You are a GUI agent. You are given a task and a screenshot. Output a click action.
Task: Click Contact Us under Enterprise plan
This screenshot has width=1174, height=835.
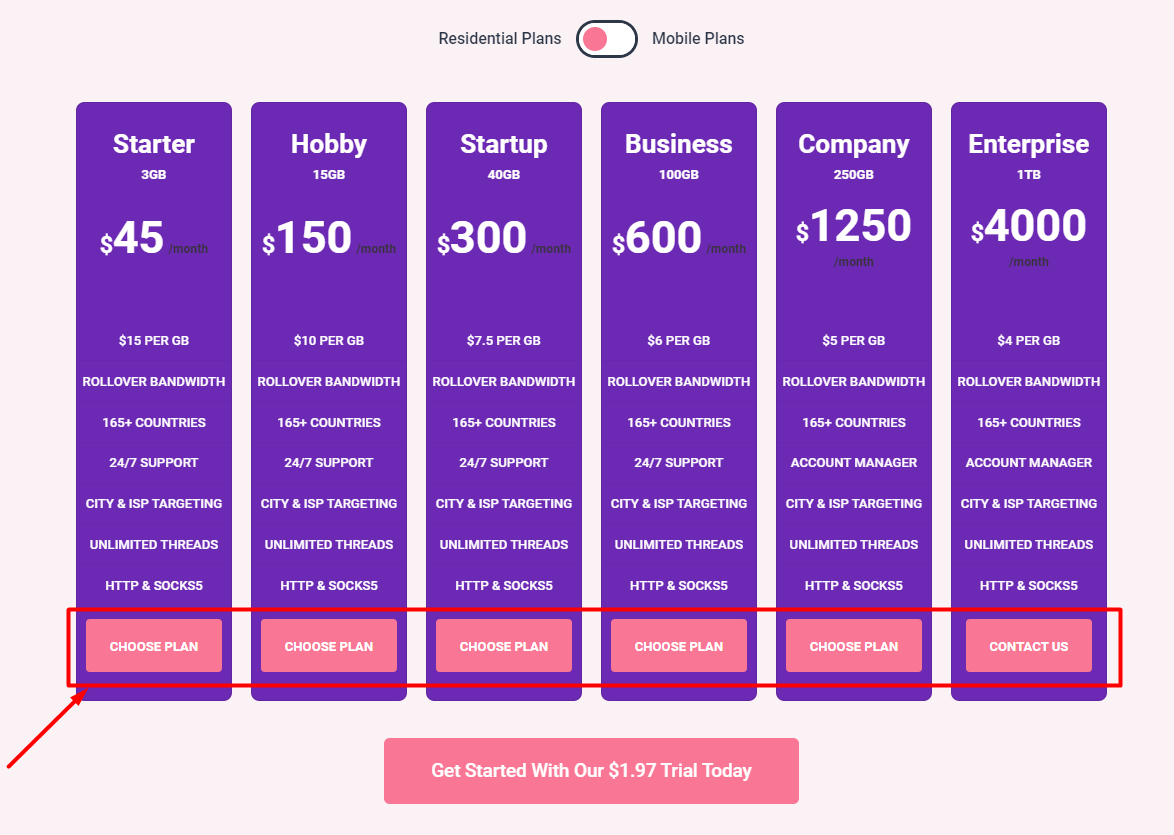click(1029, 646)
